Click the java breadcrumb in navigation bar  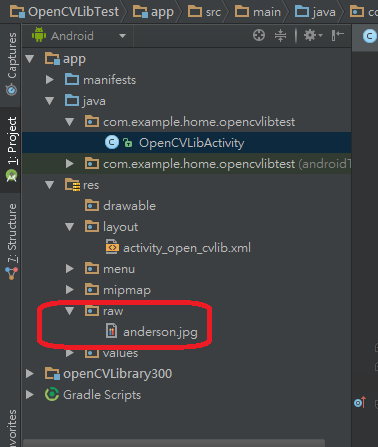(315, 12)
